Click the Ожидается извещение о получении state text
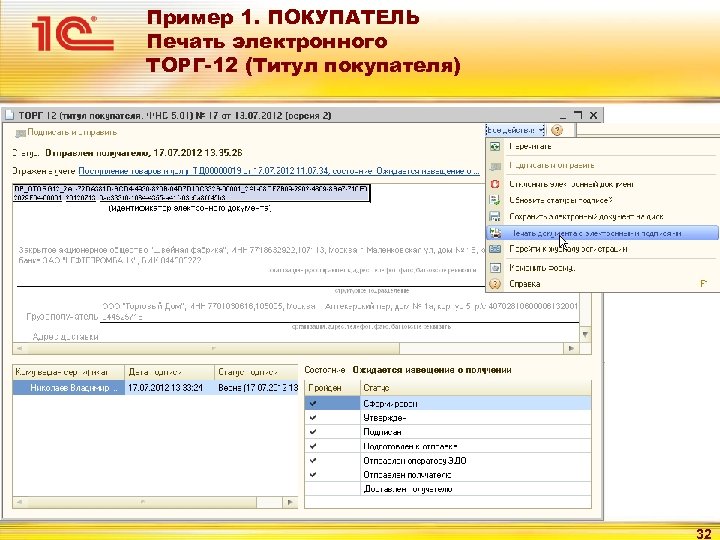This screenshot has width=720, height=540. click(432, 370)
